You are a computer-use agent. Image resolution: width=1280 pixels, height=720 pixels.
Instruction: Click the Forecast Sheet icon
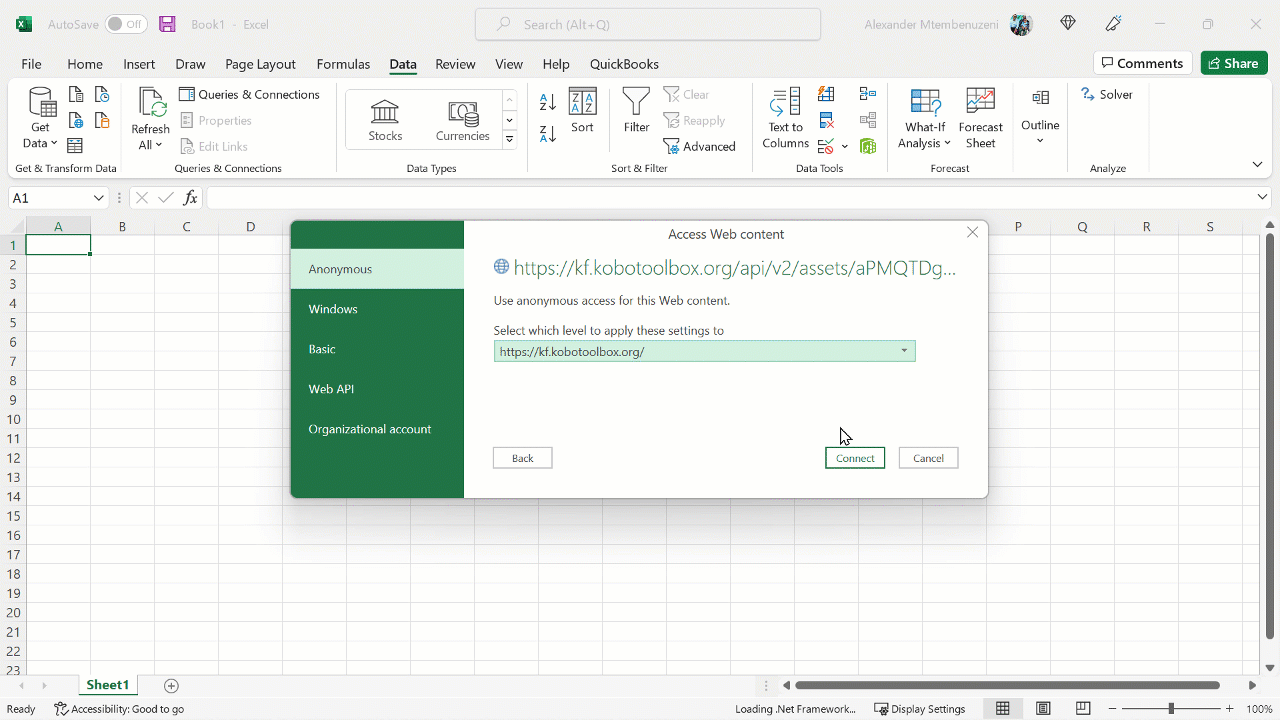coord(980,118)
